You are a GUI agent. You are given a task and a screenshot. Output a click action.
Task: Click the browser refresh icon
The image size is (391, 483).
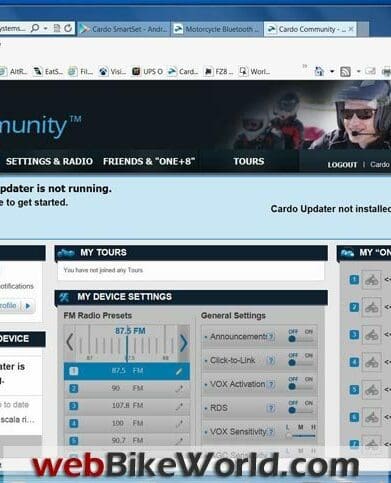(68, 29)
